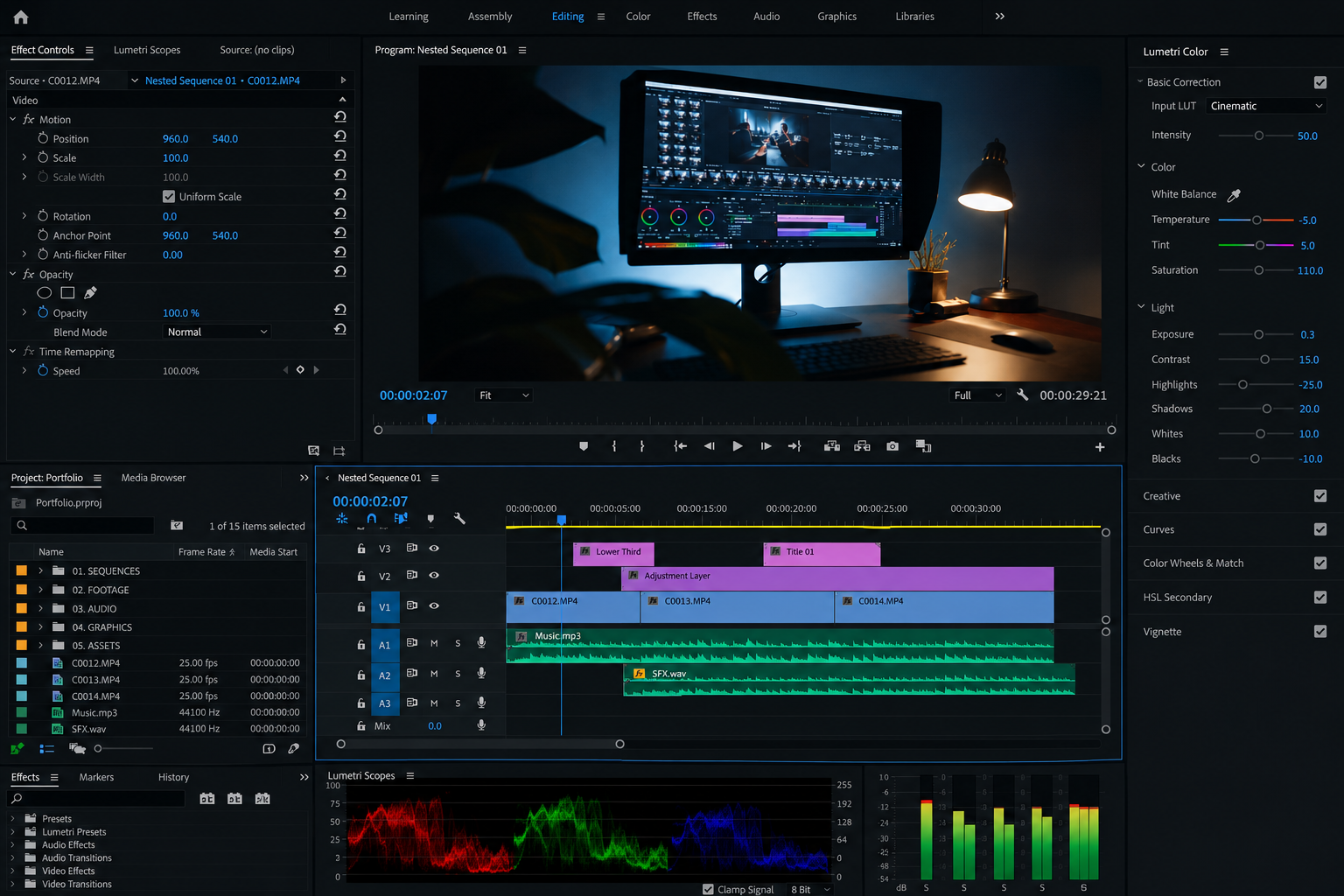Switch to the Media Browser tab
1344x896 pixels.
tap(153, 478)
